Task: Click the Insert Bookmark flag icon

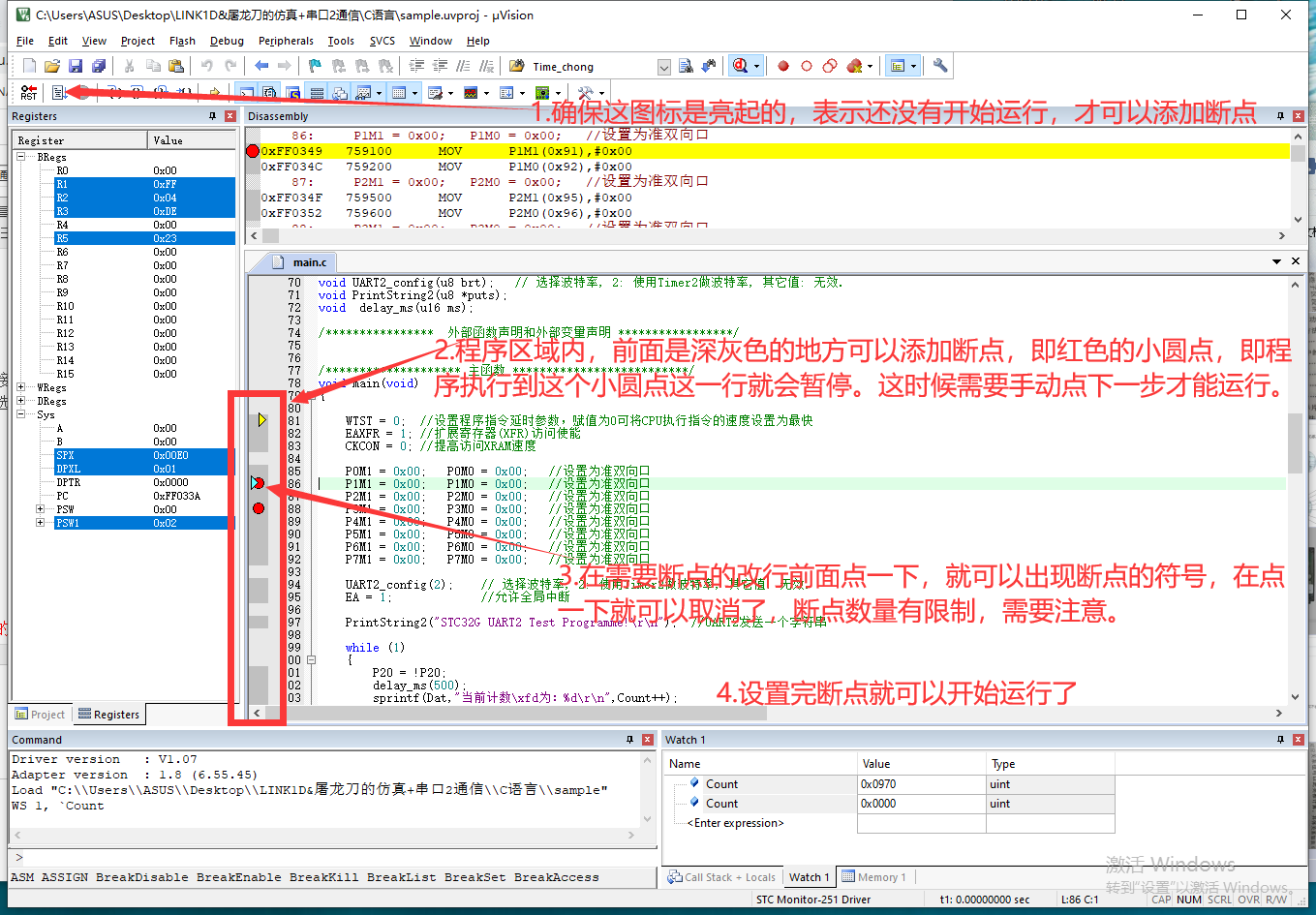Action: tap(315, 66)
